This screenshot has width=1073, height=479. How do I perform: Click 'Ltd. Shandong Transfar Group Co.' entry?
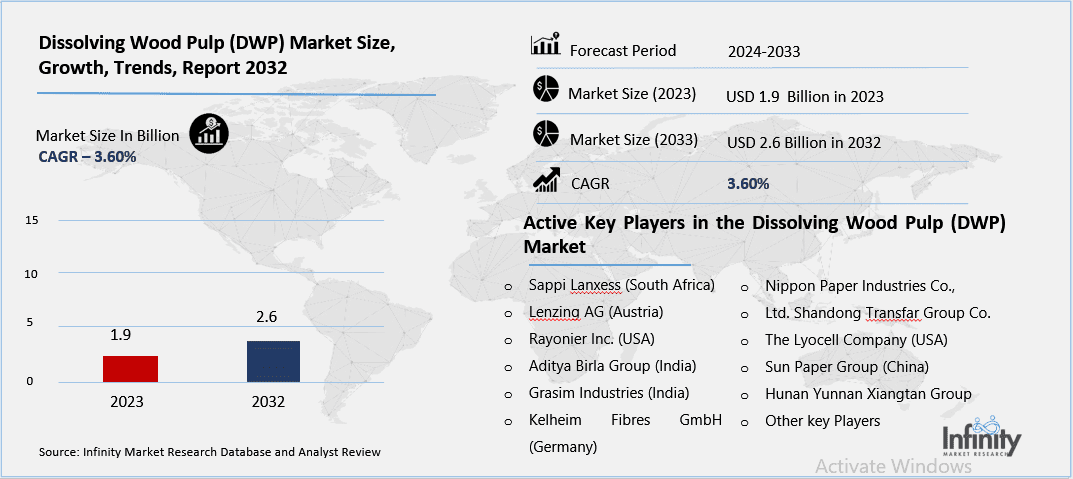[x=878, y=313]
